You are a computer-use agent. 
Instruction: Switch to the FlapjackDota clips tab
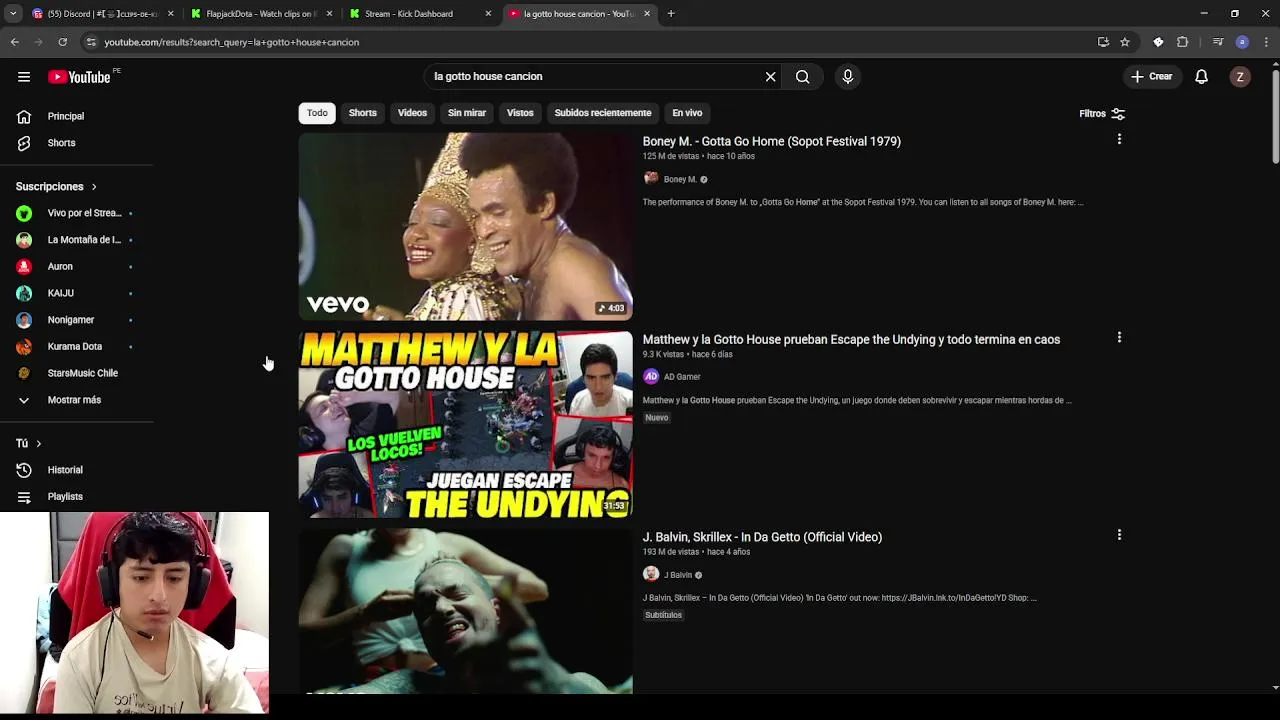pyautogui.click(x=260, y=14)
